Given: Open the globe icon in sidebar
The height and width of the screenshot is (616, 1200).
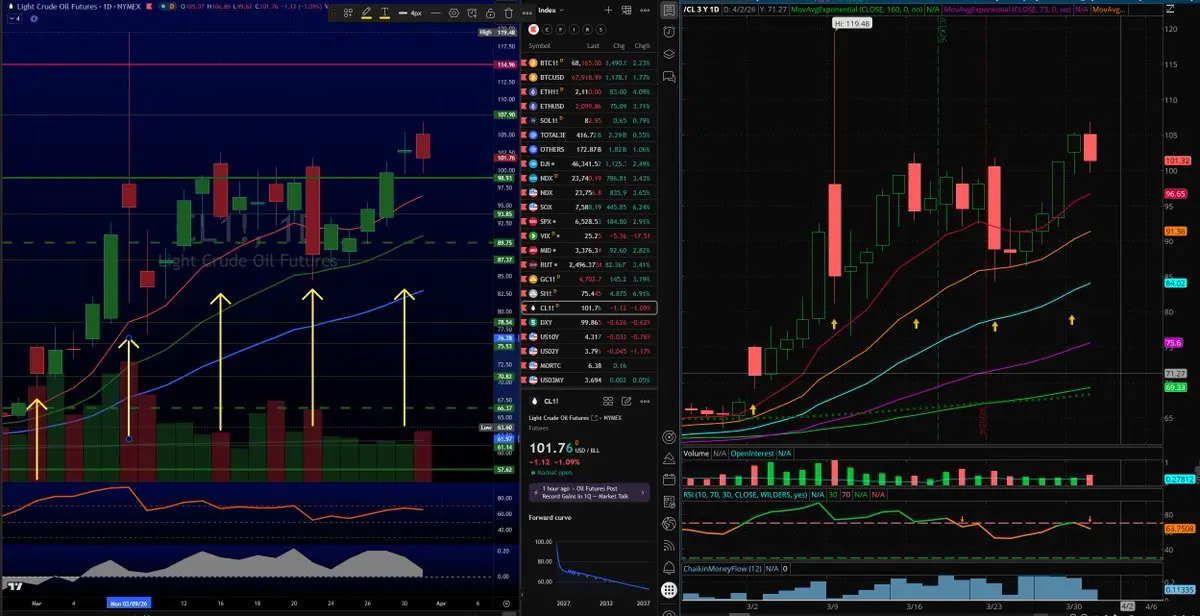Looking at the screenshot, I should 669,524.
